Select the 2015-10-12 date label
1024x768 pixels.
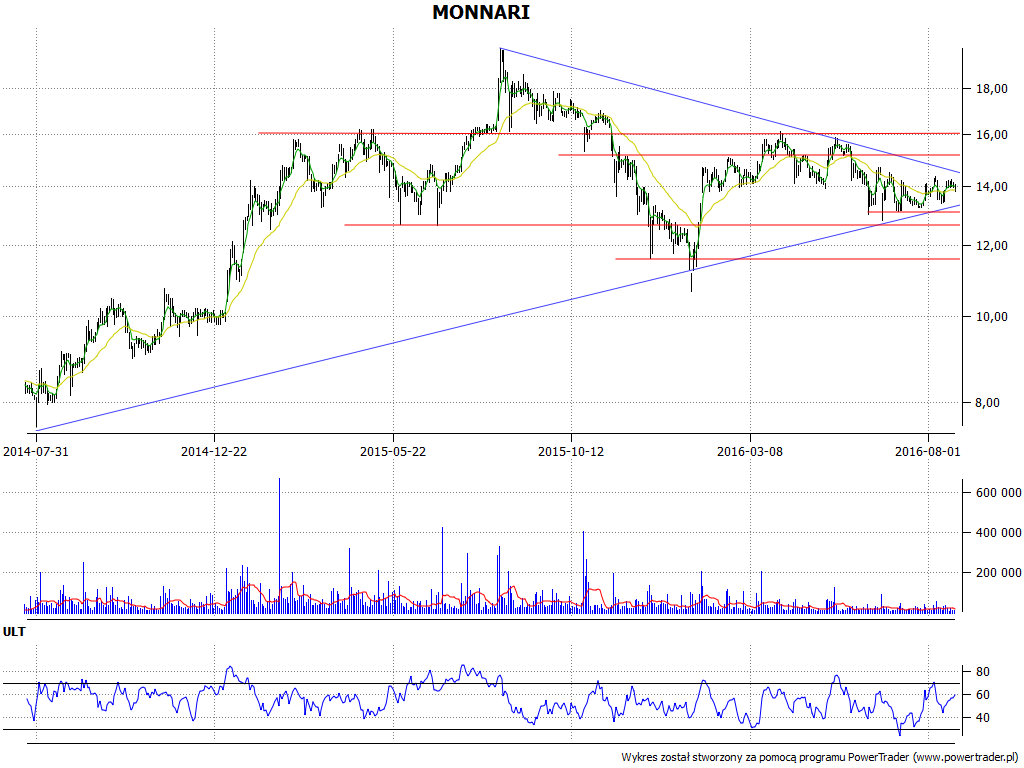click(x=571, y=451)
